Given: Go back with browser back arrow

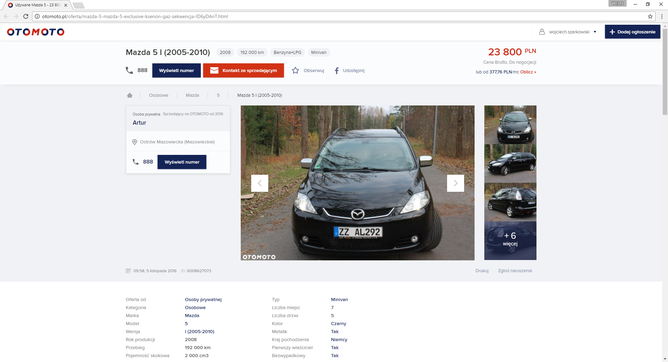Looking at the screenshot, I should click(x=6, y=16).
